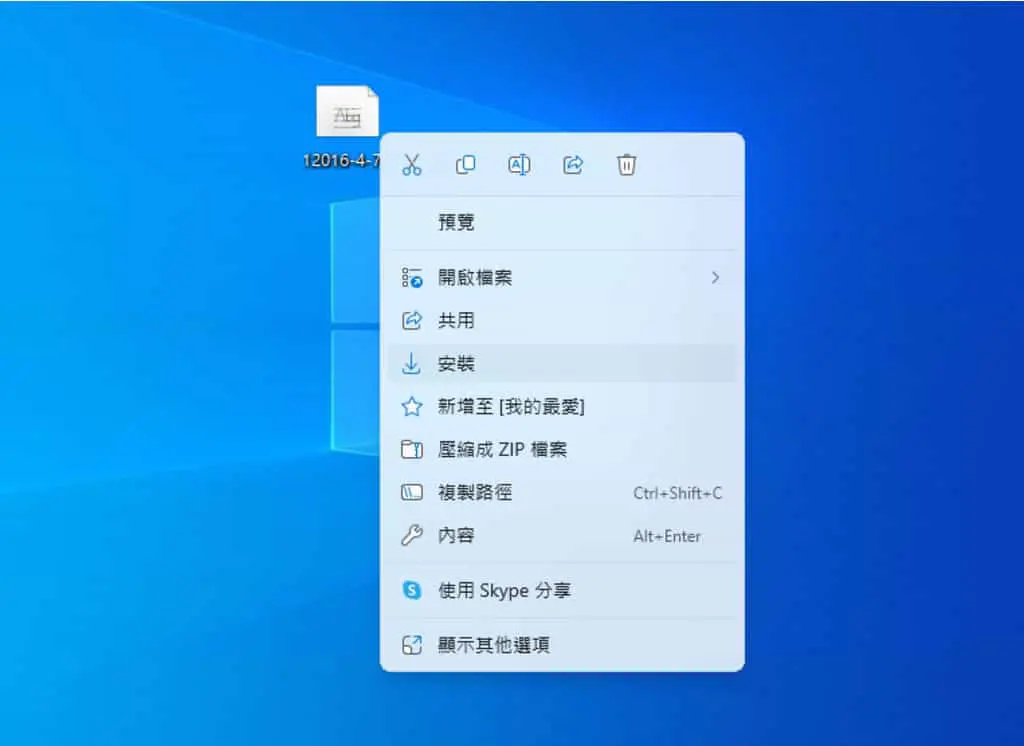Add file via 新增至 [我的最愛]
Viewport: 1024px width, 746px height.
pos(562,406)
